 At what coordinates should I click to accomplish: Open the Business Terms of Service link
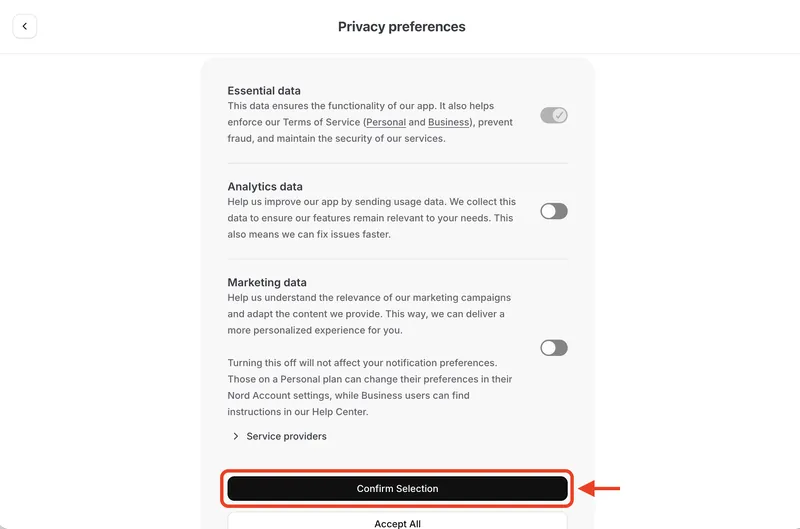tap(448, 122)
